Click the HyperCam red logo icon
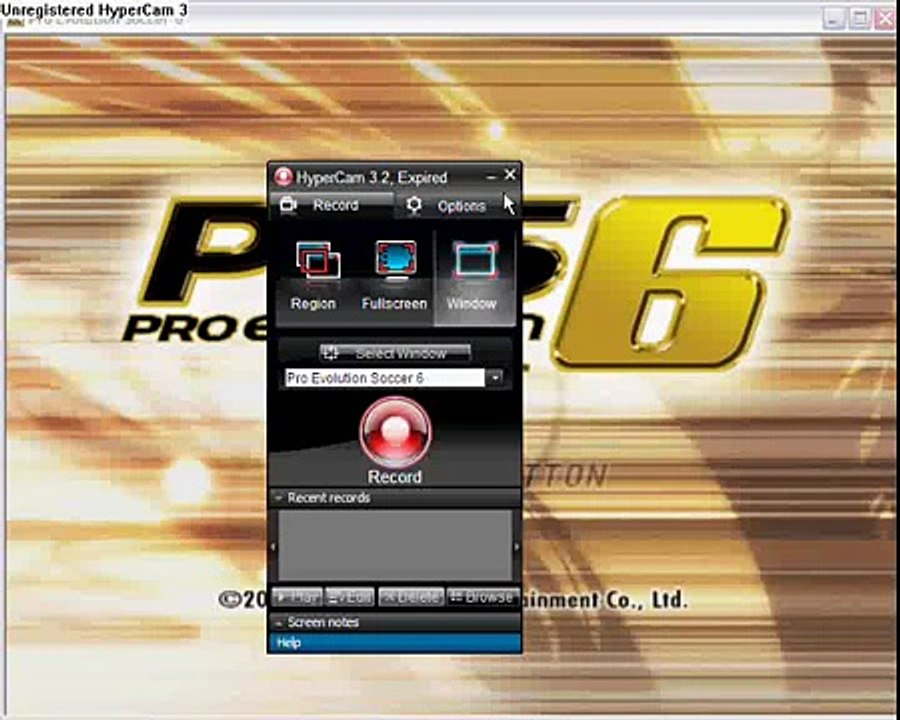 pyautogui.click(x=283, y=177)
